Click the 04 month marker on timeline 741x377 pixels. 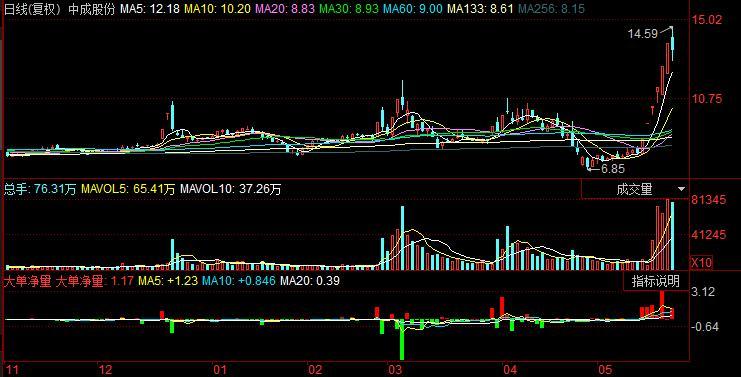[x=510, y=369]
